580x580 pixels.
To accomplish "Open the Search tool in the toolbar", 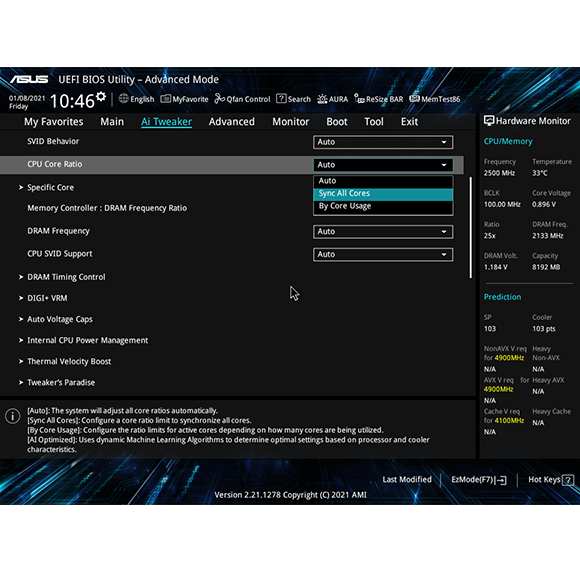I will tap(293, 99).
